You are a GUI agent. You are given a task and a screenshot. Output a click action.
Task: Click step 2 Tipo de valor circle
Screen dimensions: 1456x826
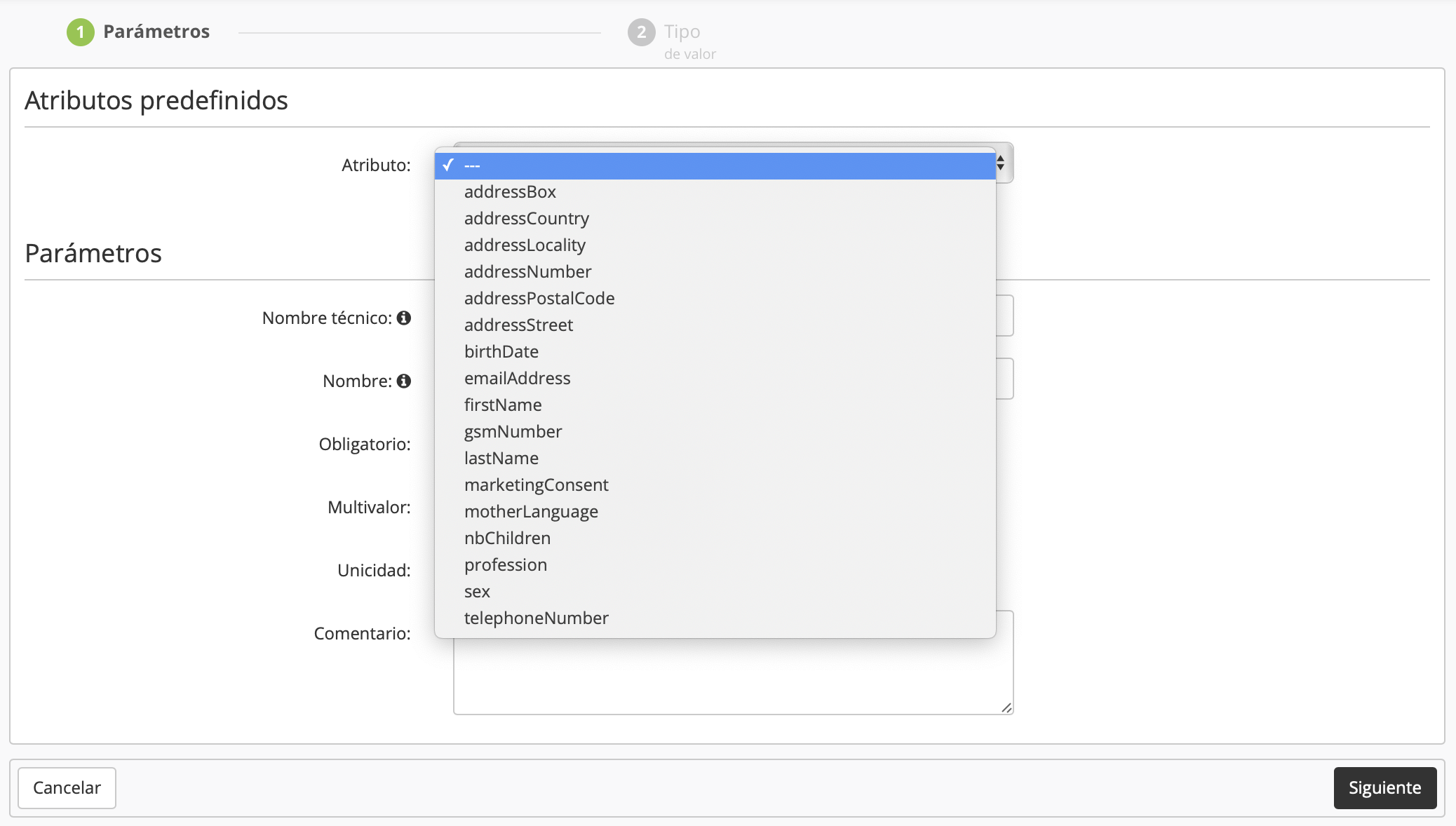[641, 32]
